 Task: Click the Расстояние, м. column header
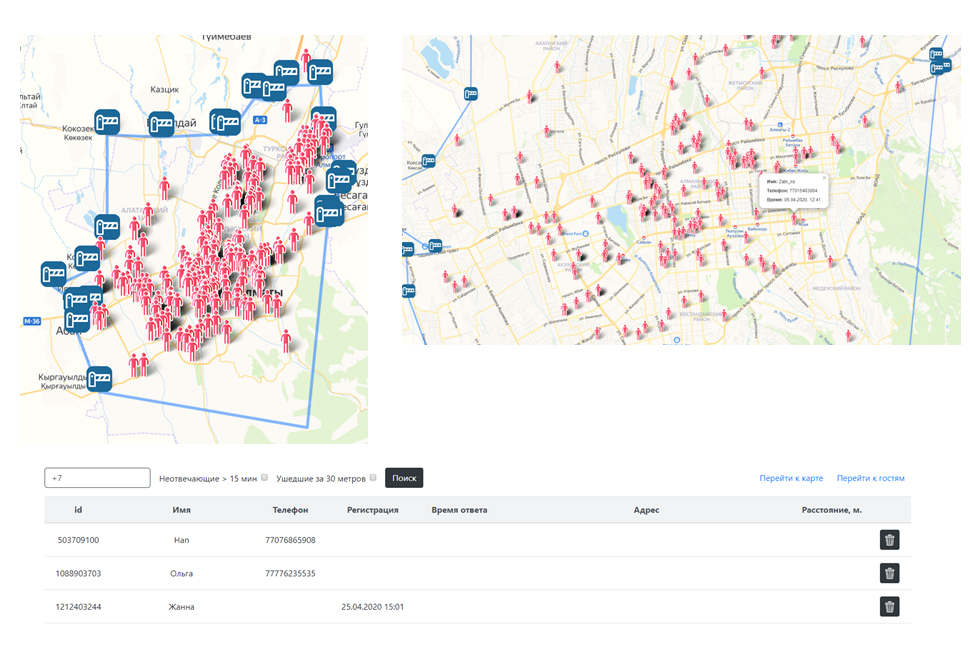(831, 510)
